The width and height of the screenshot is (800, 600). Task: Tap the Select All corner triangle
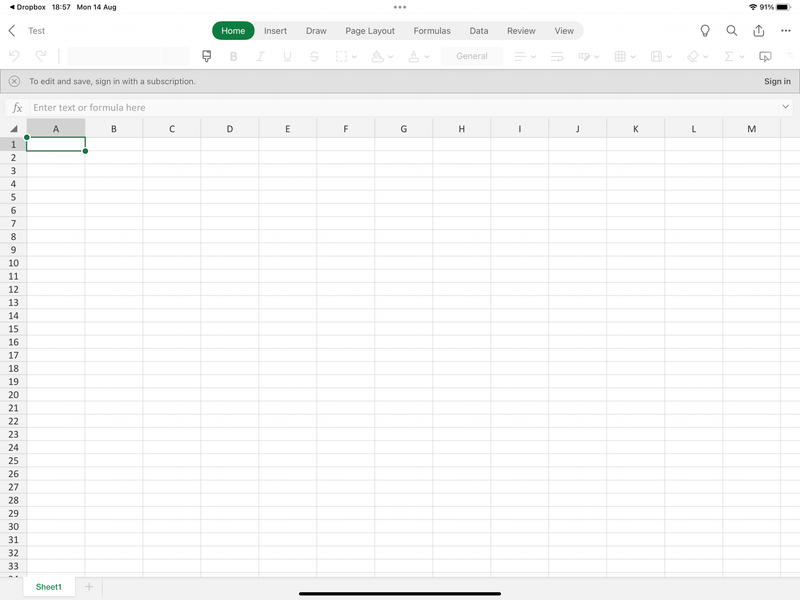[x=13, y=129]
